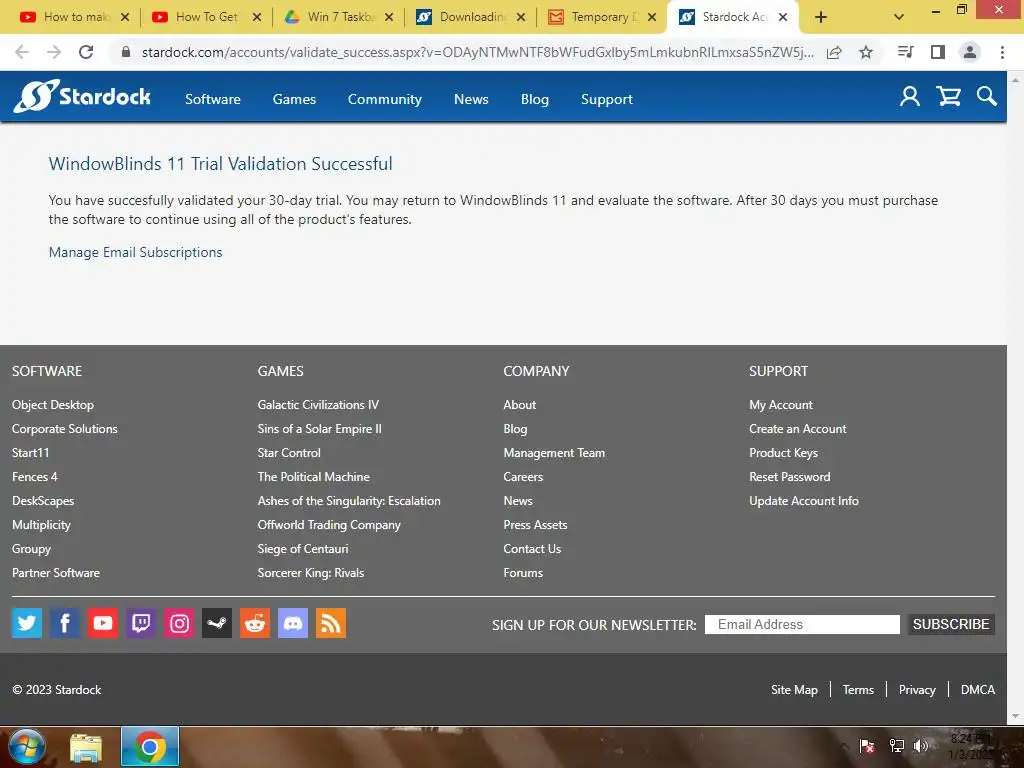
Task: Open the News menu item
Action: tap(472, 99)
